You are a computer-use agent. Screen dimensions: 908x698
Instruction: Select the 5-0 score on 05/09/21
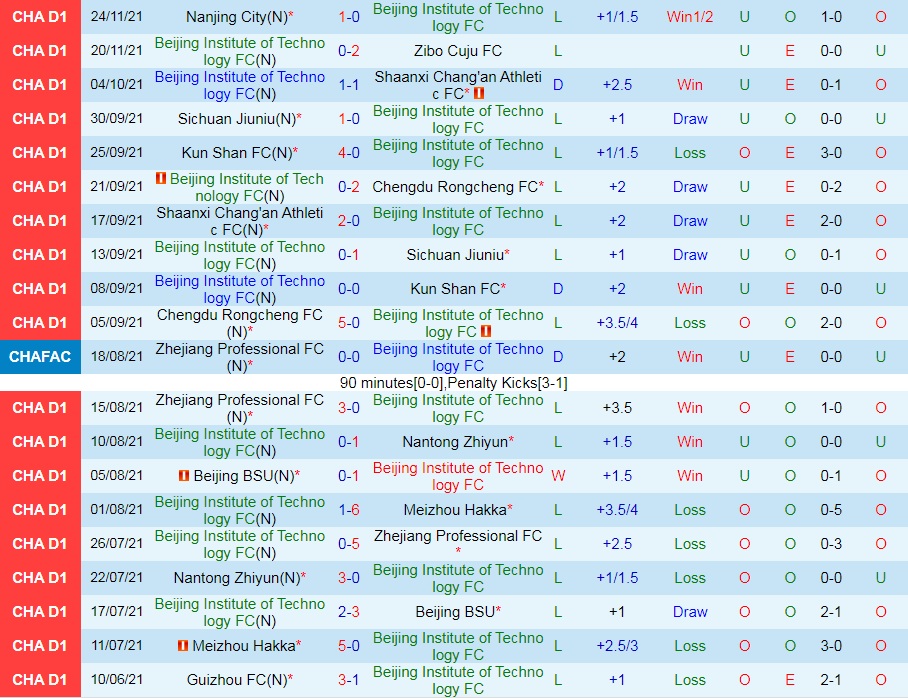click(349, 323)
